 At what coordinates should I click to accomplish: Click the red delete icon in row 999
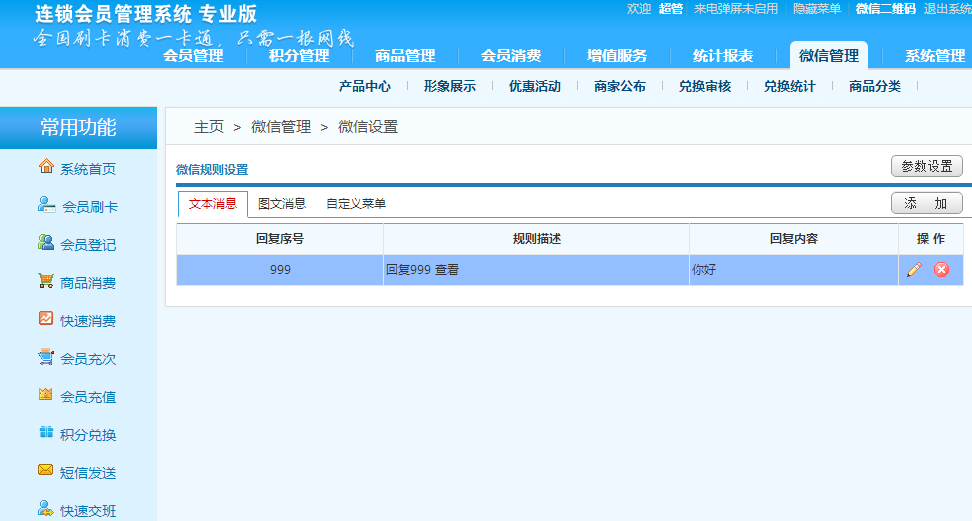(941, 270)
